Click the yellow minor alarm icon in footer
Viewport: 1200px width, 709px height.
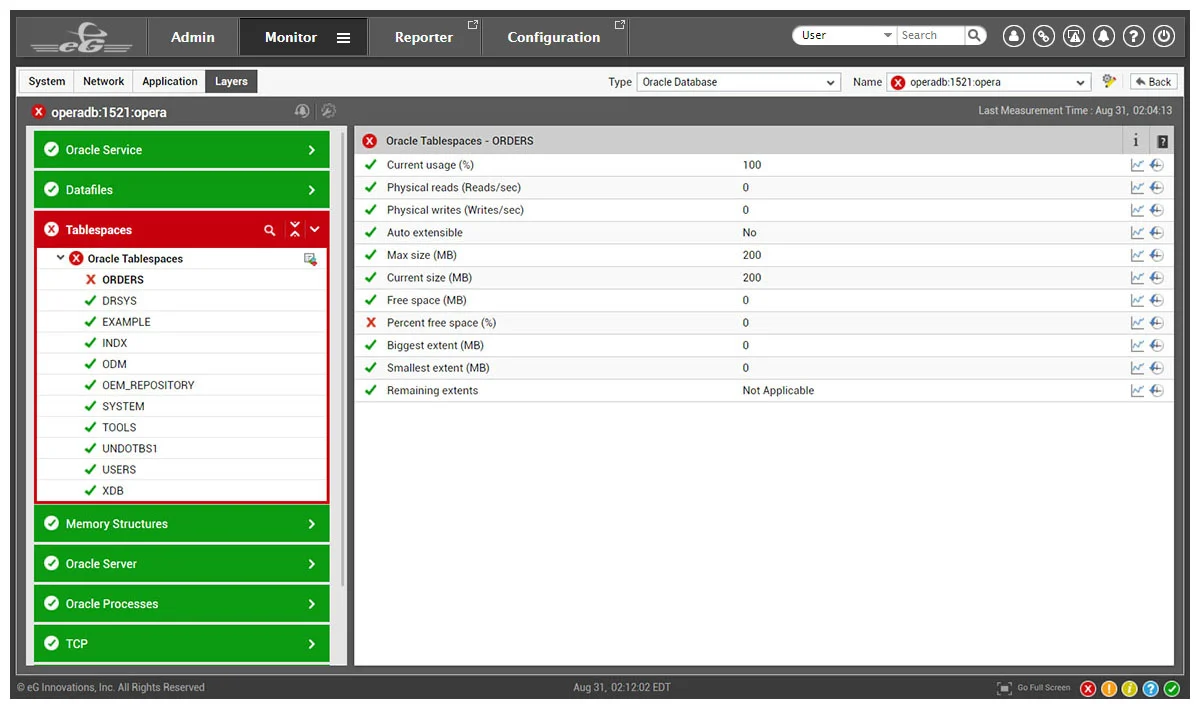click(1130, 689)
